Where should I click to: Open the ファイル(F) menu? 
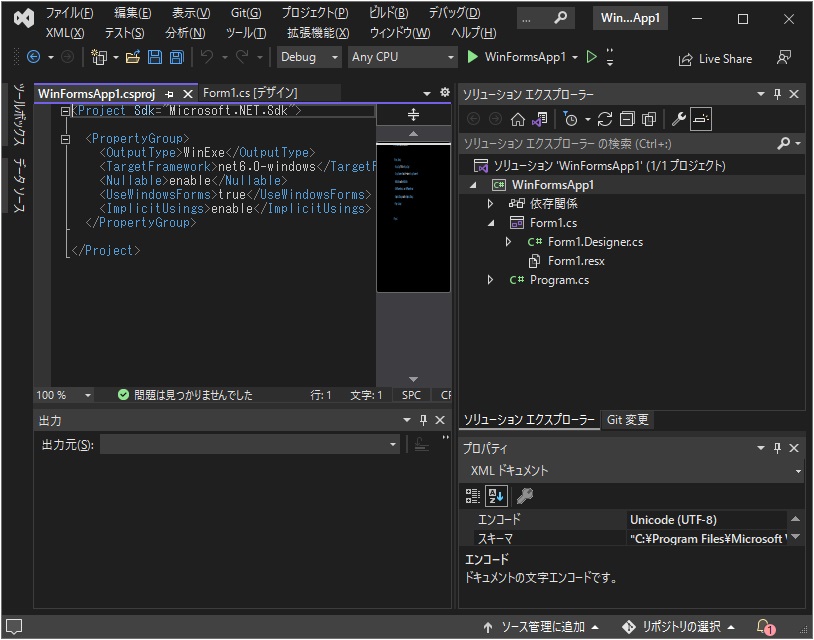[69, 13]
